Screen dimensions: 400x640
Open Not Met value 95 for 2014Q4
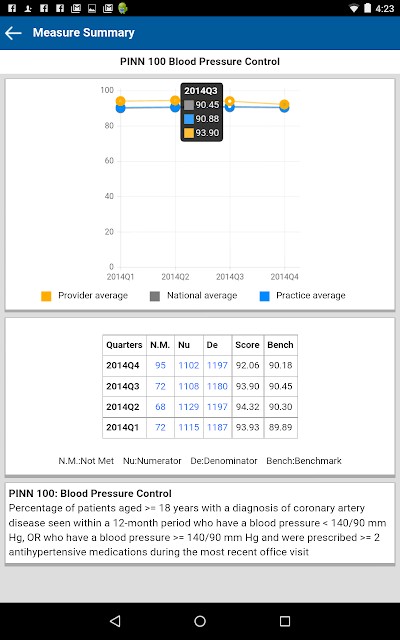click(160, 365)
